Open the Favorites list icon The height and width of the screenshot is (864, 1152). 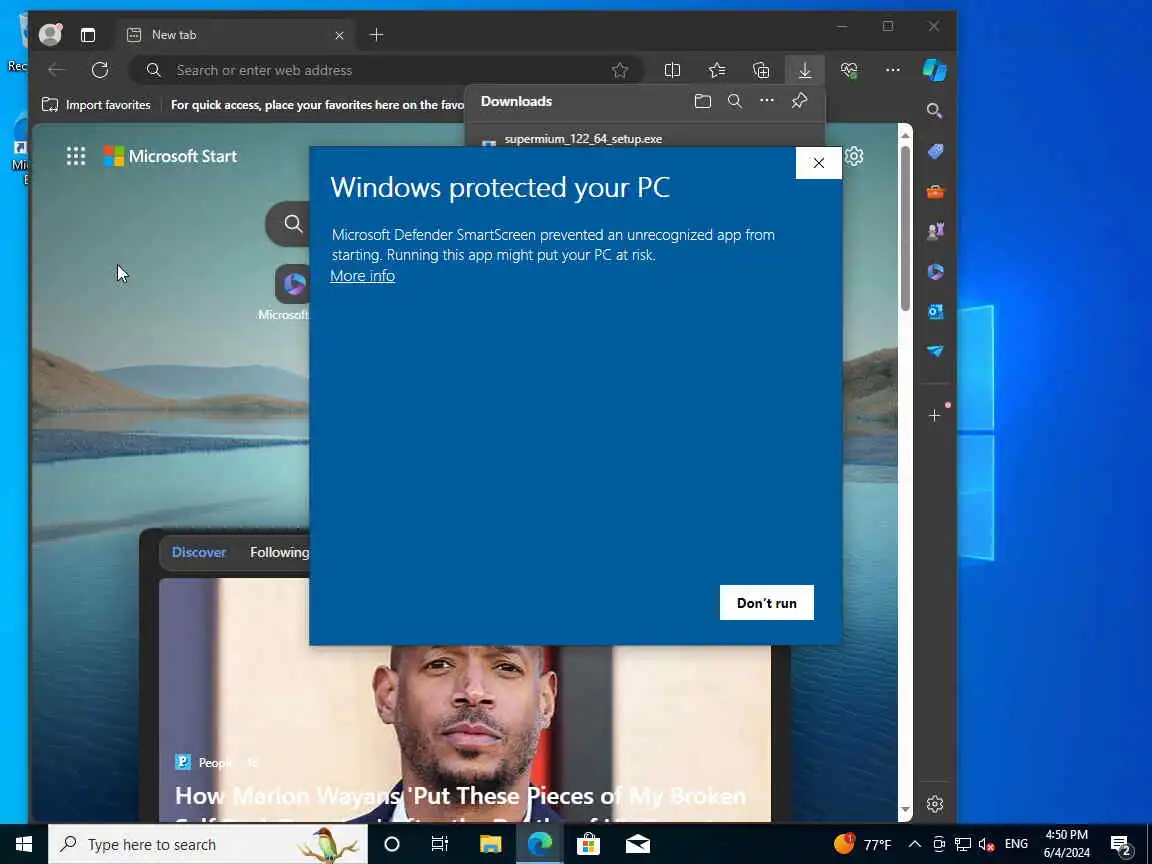click(717, 70)
